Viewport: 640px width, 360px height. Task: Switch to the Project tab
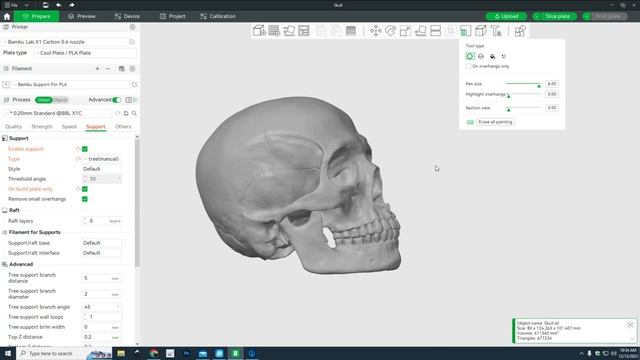pyautogui.click(x=173, y=16)
